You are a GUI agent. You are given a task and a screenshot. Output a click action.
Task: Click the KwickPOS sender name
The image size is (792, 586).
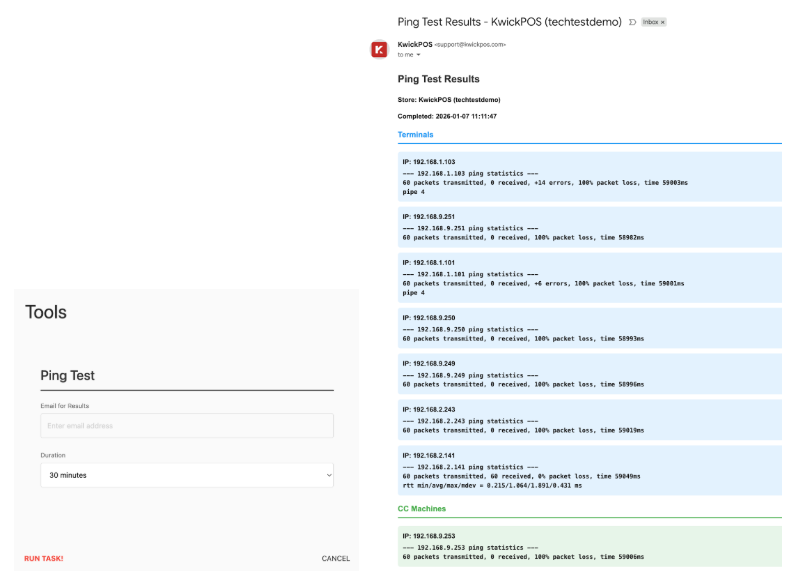pyautogui.click(x=415, y=44)
